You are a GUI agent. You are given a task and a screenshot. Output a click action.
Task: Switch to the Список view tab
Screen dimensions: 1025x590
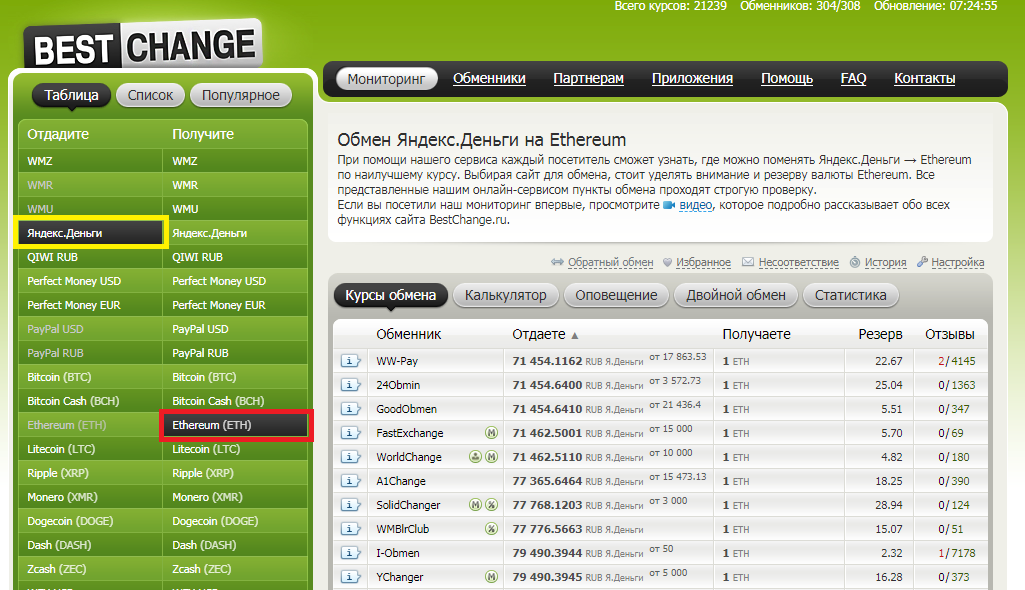(x=150, y=95)
